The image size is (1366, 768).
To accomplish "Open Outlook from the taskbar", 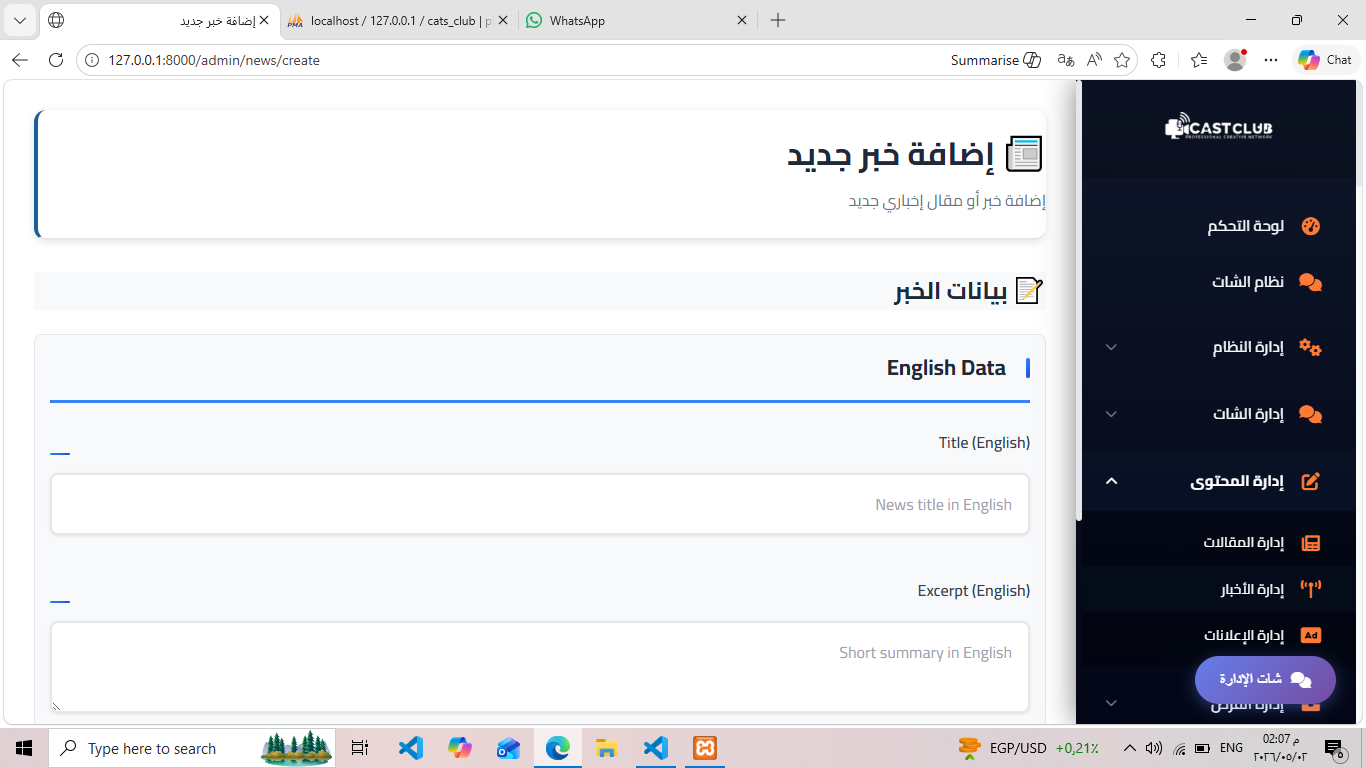I will pyautogui.click(x=508, y=748).
